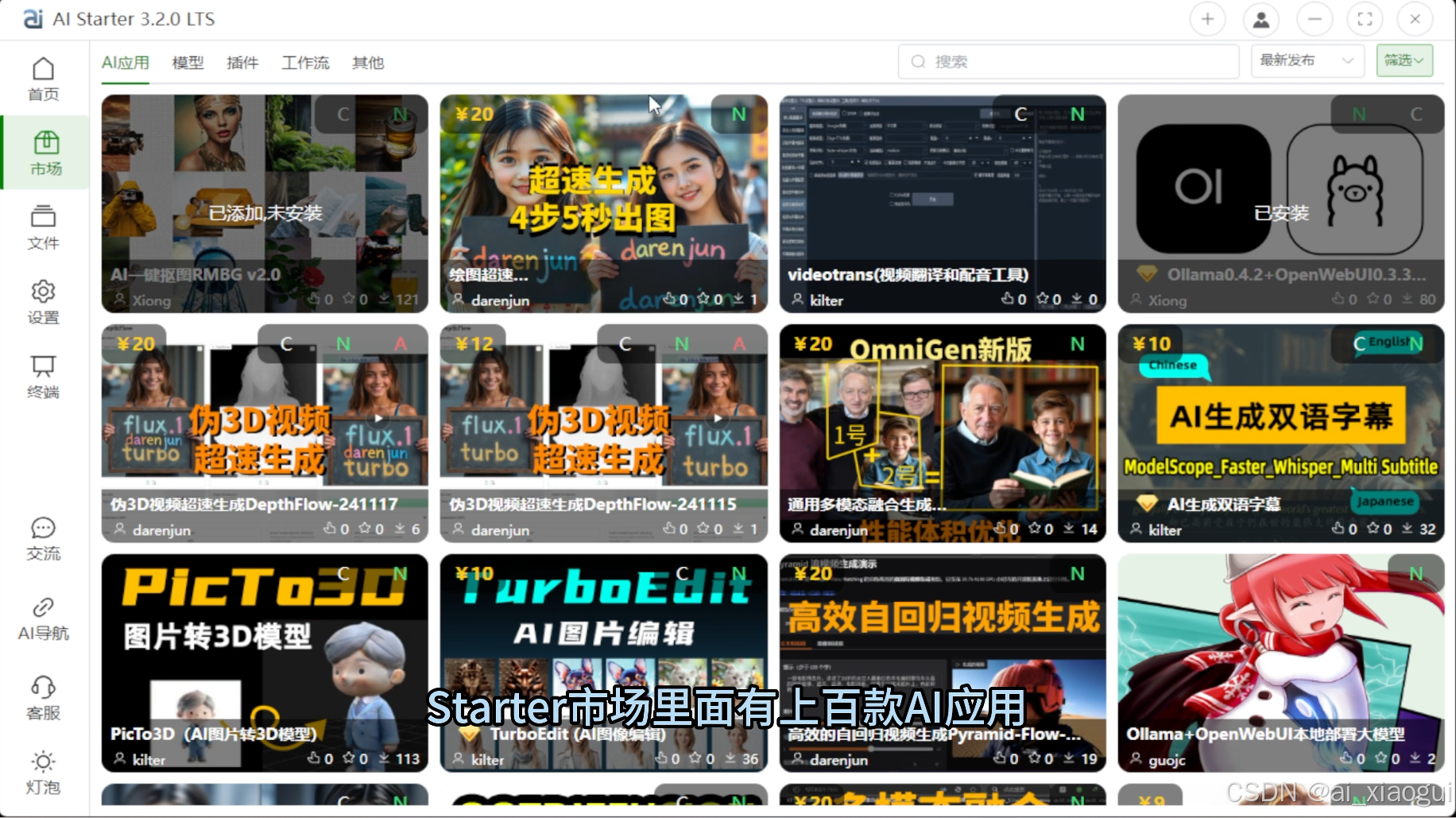Expand the 筛选 filter dropdown
The height and width of the screenshot is (818, 1456).
click(1404, 60)
